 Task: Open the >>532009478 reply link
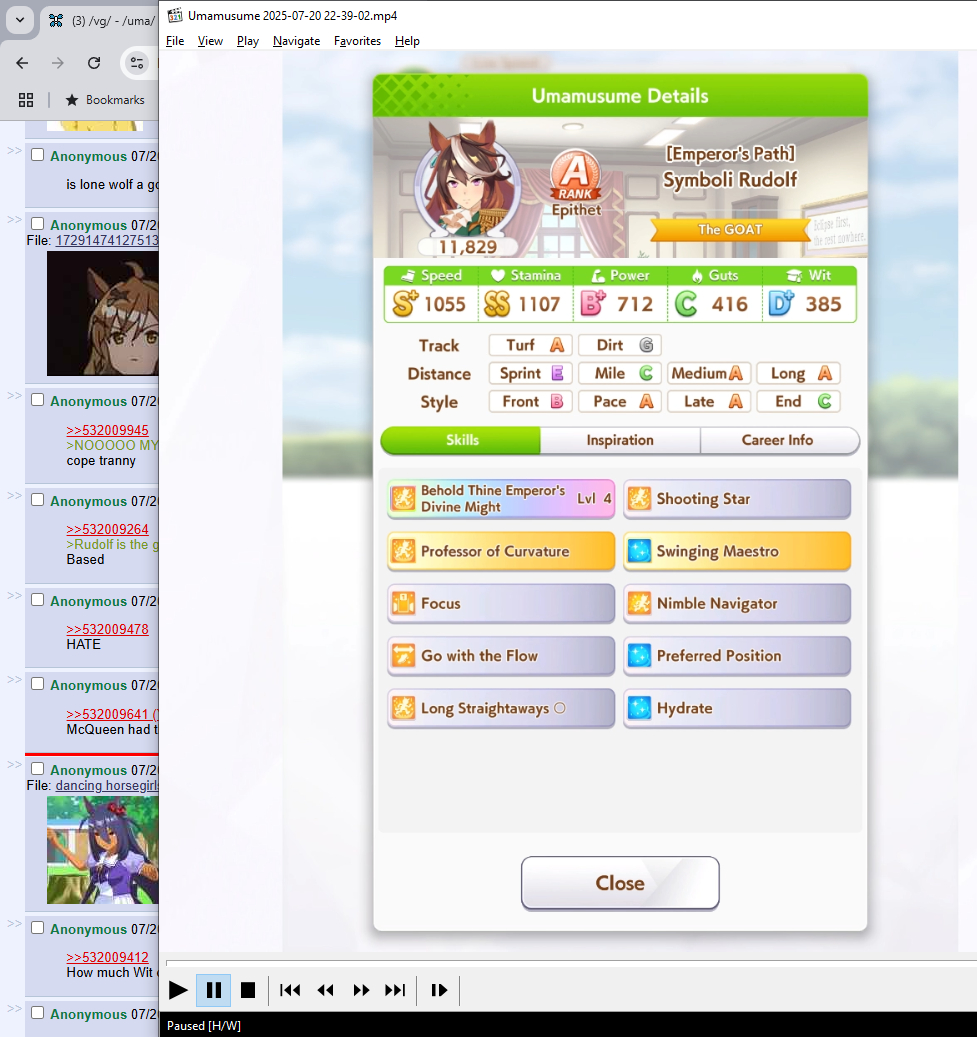coord(107,629)
